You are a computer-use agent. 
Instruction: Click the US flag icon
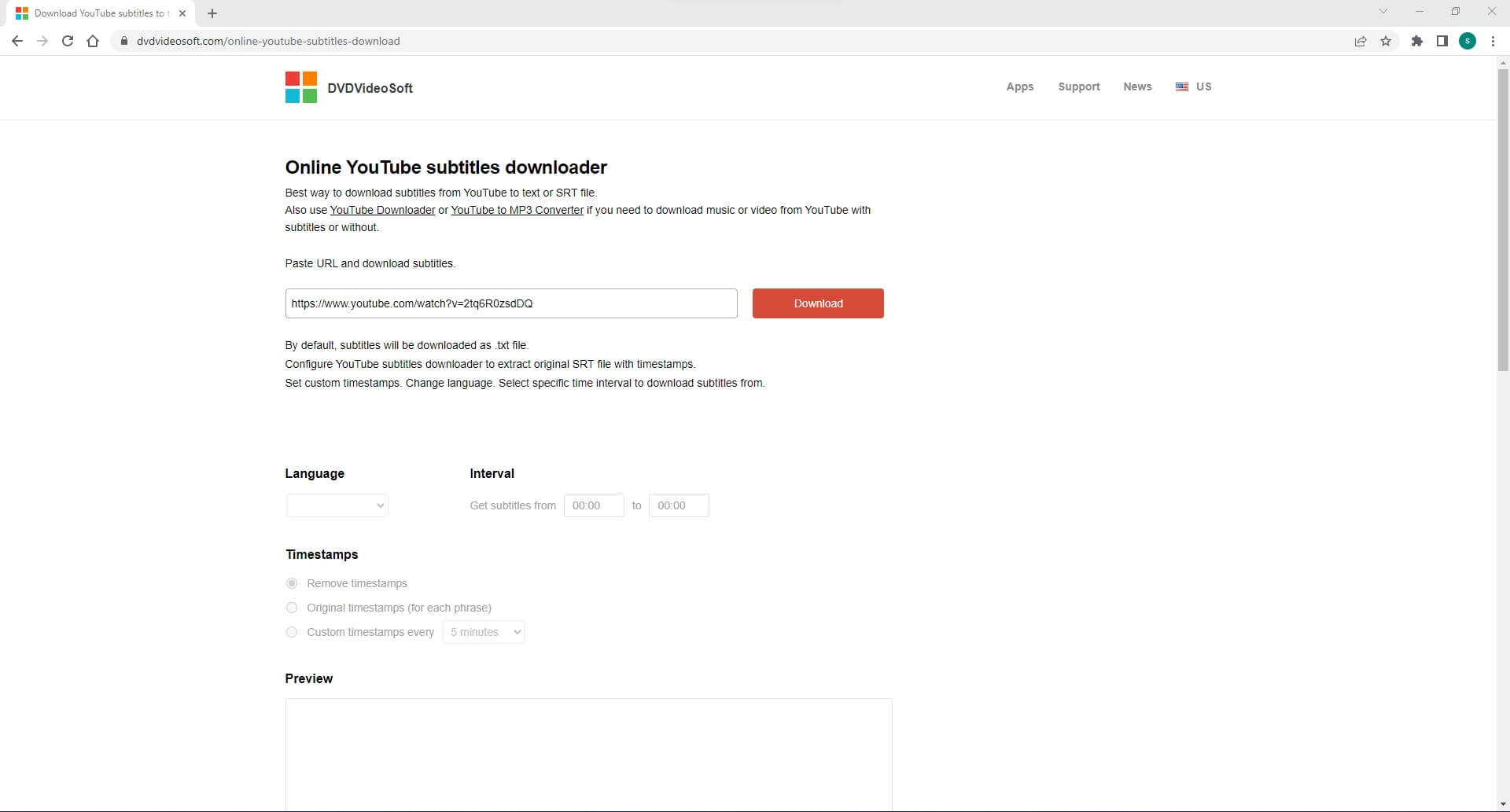[x=1182, y=86]
